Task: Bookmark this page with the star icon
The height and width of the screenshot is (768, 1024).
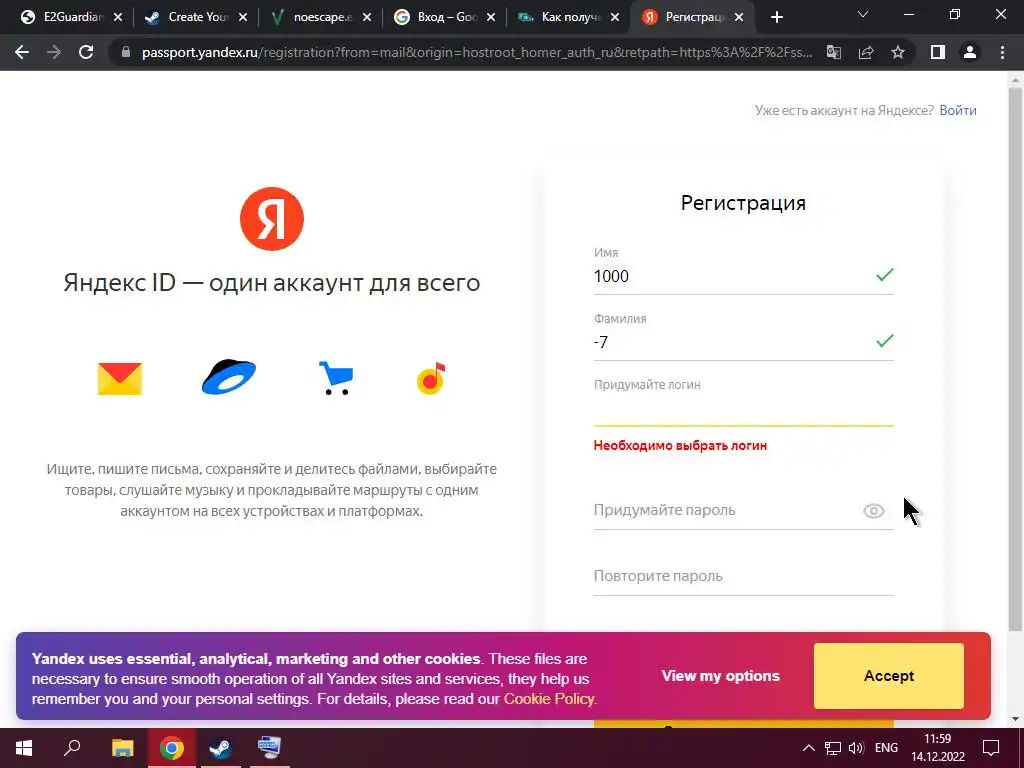Action: coord(898,52)
